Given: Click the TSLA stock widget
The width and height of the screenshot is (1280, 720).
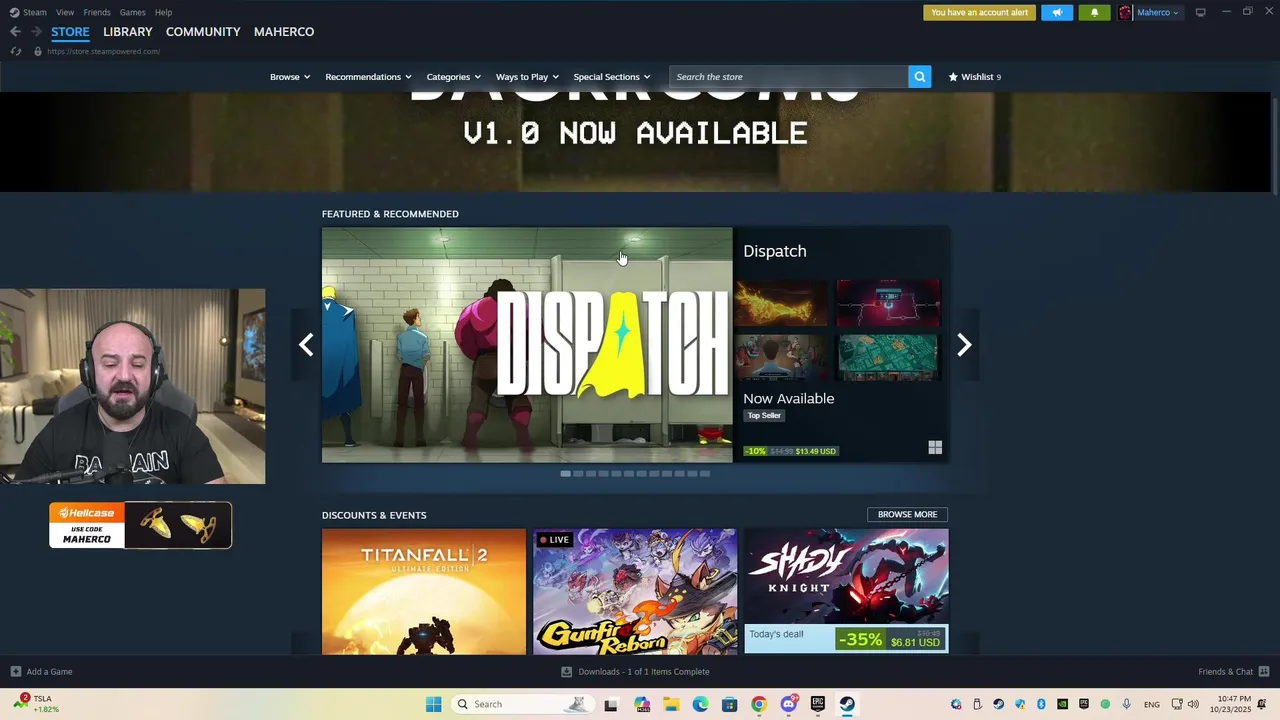Looking at the screenshot, I should (x=37, y=704).
